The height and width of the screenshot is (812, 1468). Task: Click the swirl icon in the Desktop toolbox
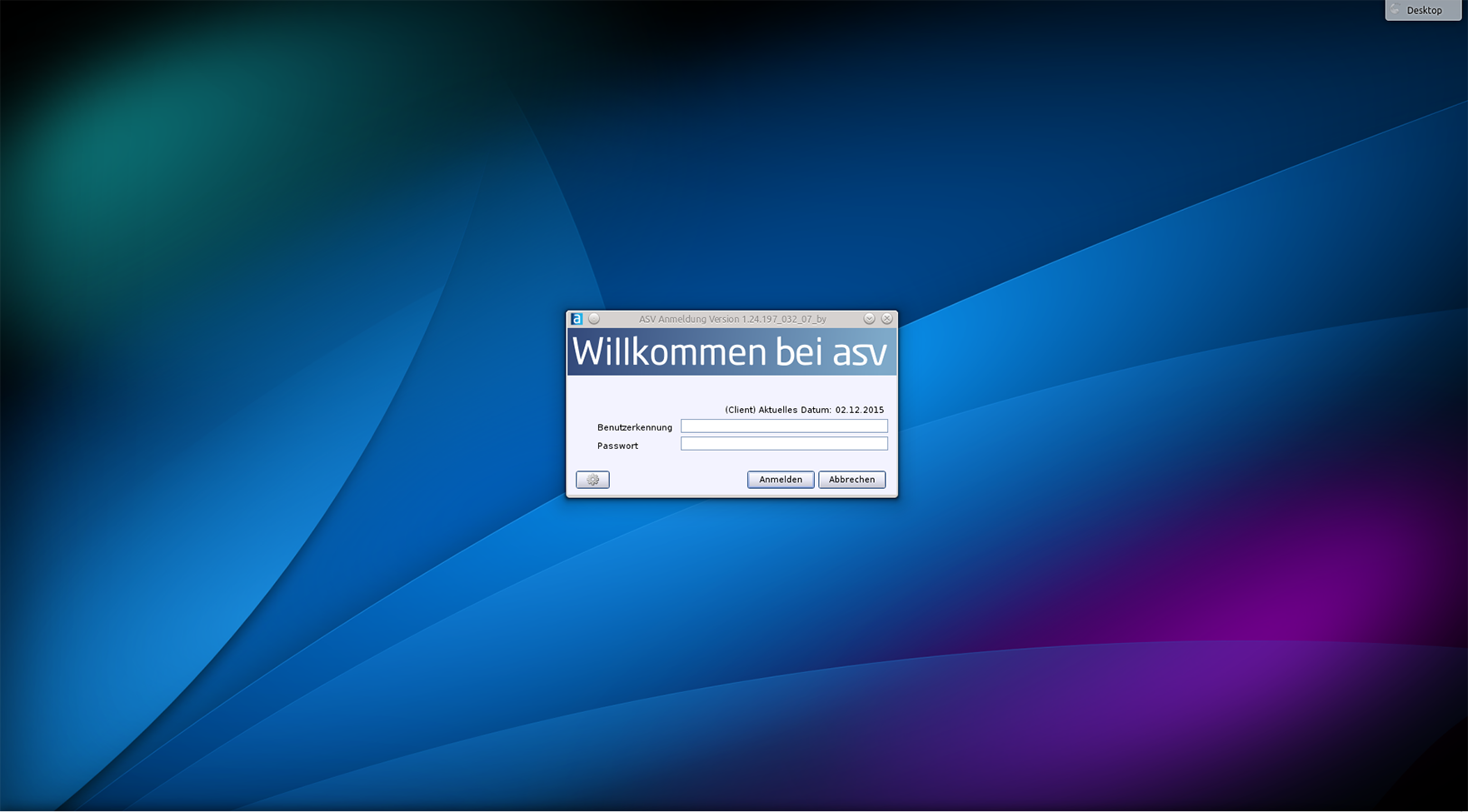1396,10
